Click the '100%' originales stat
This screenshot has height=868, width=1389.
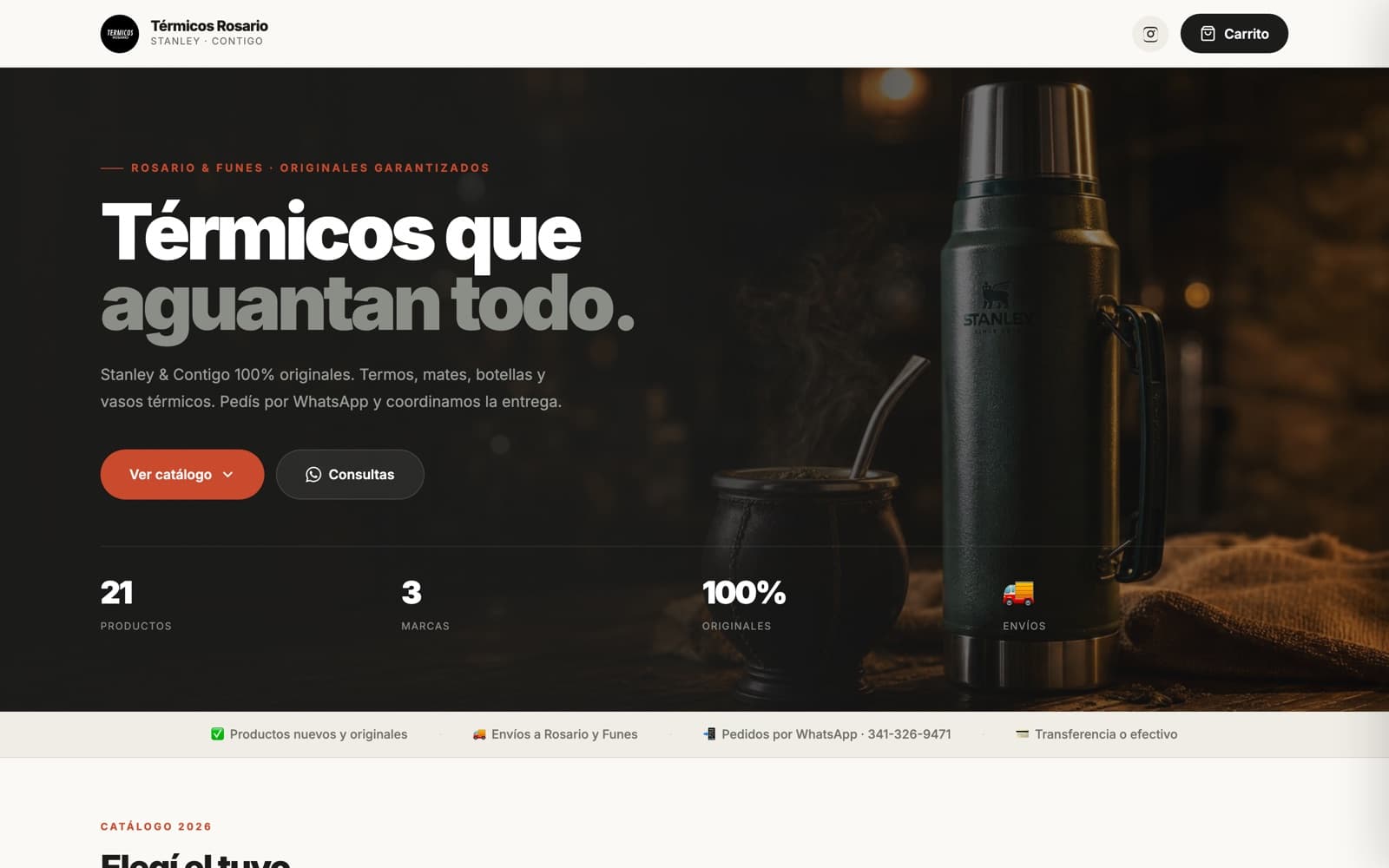point(744,593)
